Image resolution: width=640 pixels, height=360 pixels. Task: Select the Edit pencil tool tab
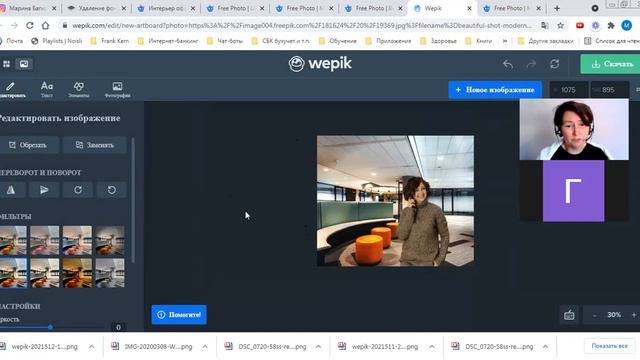click(12, 89)
